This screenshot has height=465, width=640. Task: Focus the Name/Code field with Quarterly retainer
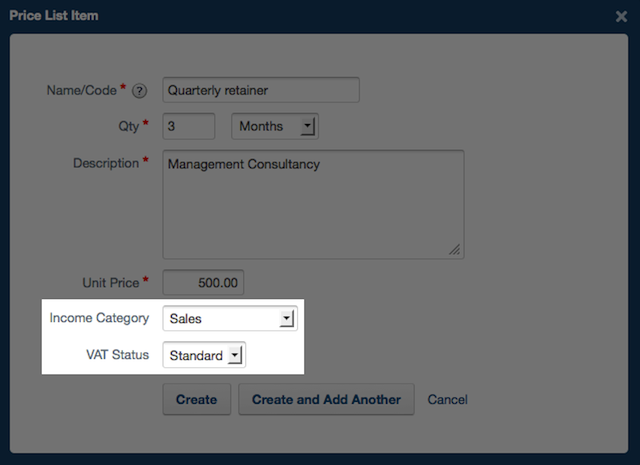260,90
